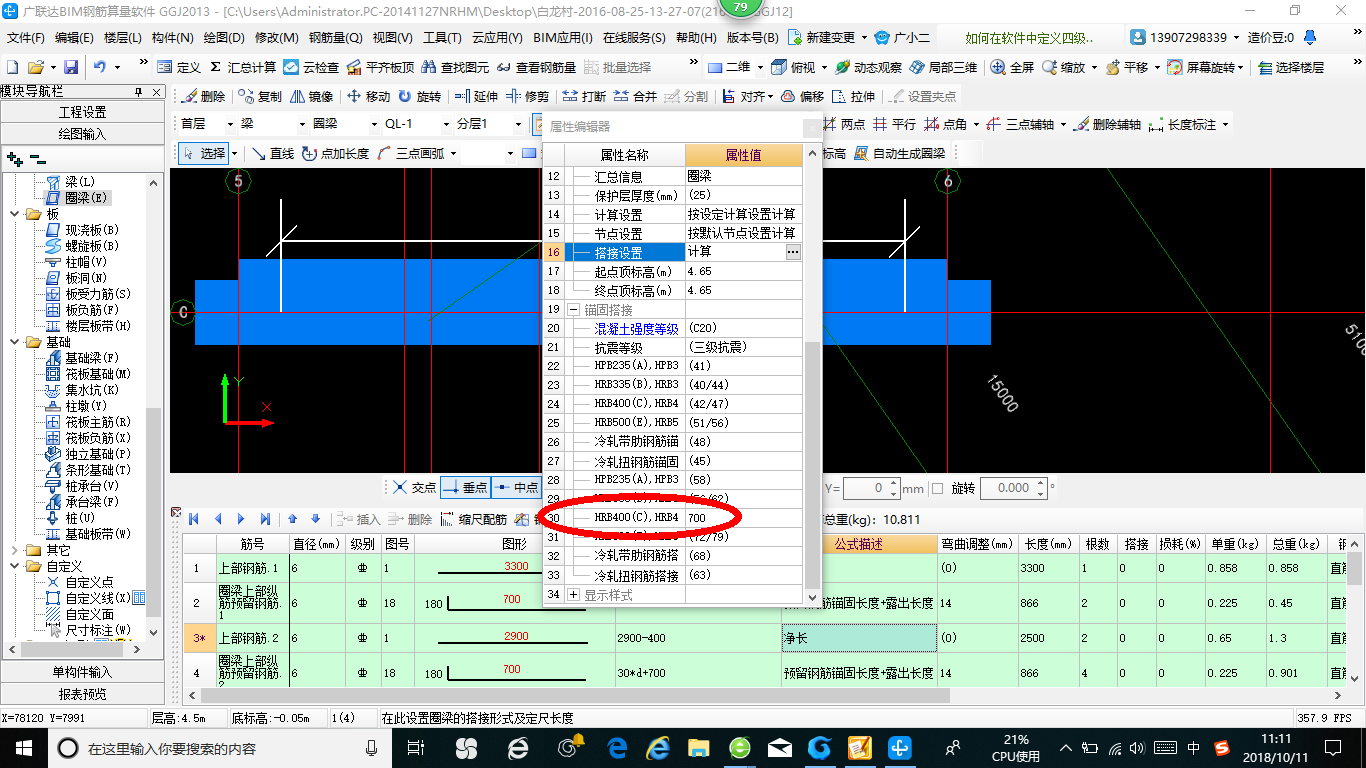Click the 报表预览 navigation button
The width and height of the screenshot is (1366, 768).
pyautogui.click(x=82, y=694)
